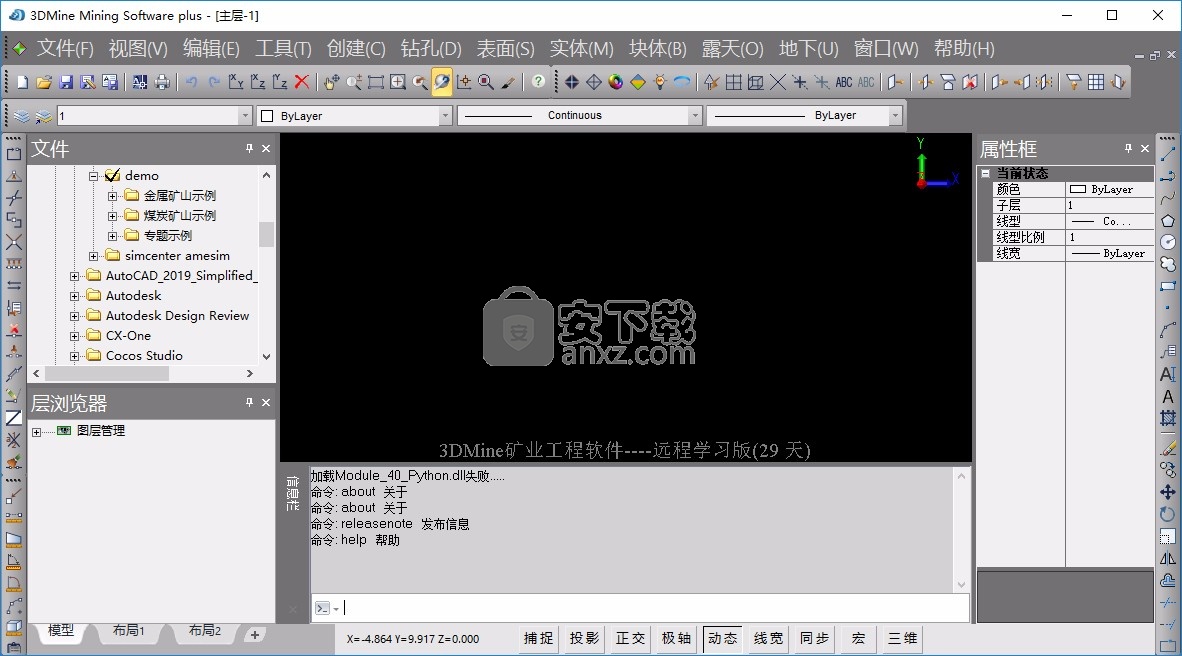This screenshot has width=1182, height=656.
Task: Open the ByLayer color dropdown
Action: tap(445, 115)
